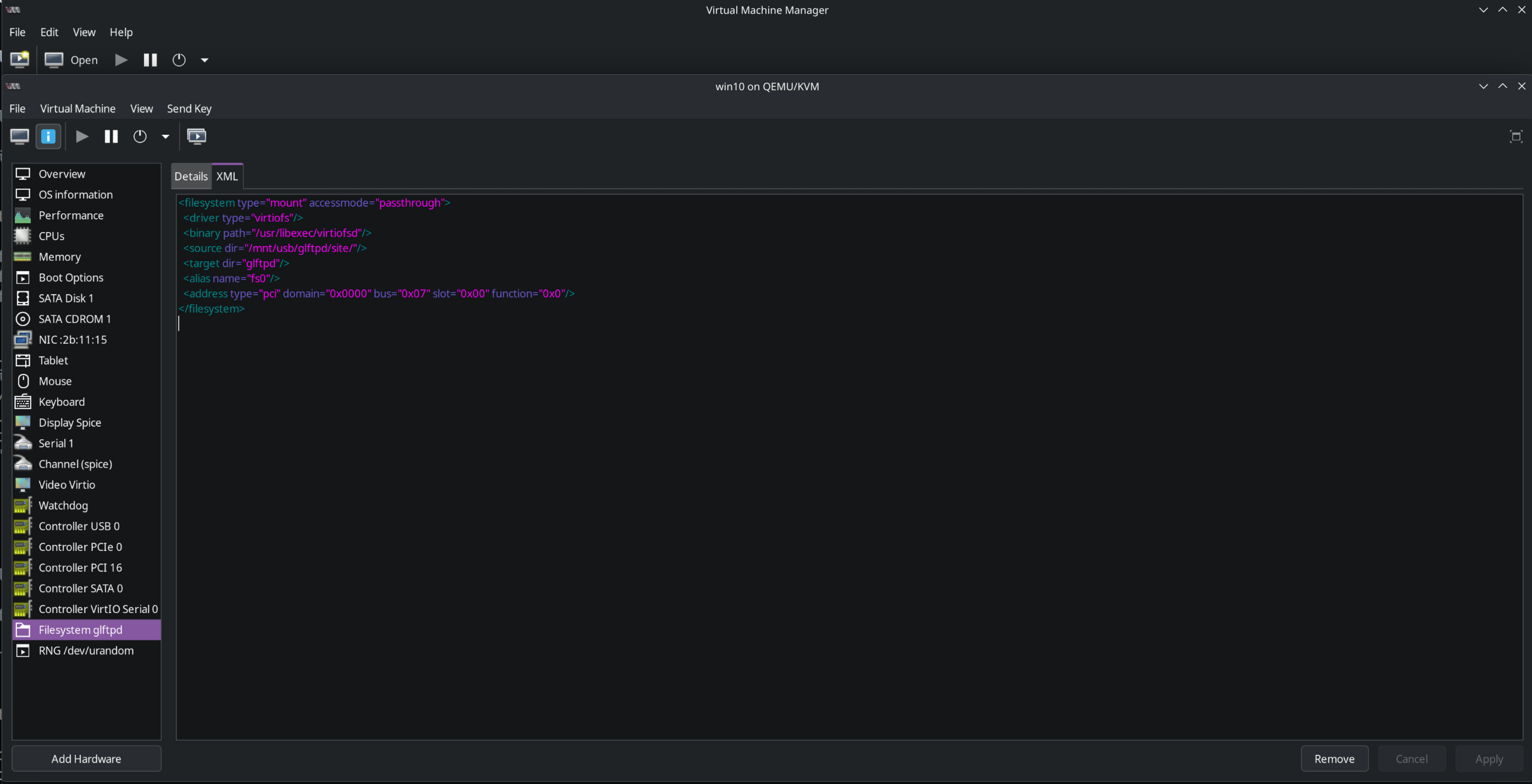Click the Add Hardware button
This screenshot has width=1532, height=784.
pyautogui.click(x=86, y=759)
